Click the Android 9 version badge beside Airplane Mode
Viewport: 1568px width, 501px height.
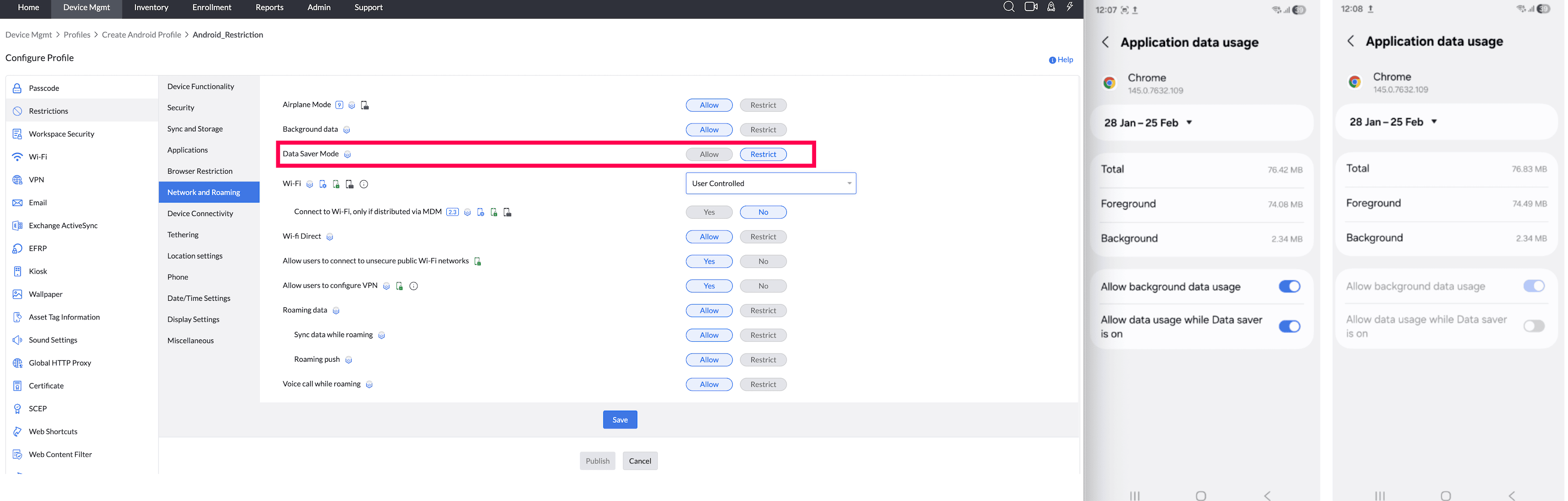coord(339,105)
